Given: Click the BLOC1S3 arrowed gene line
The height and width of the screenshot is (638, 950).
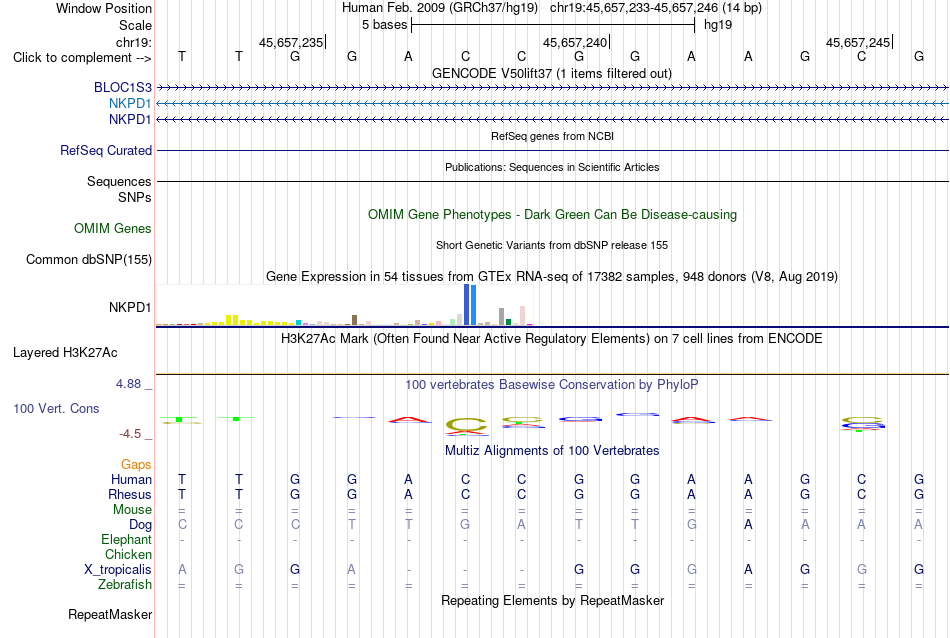Looking at the screenshot, I should tap(553, 88).
